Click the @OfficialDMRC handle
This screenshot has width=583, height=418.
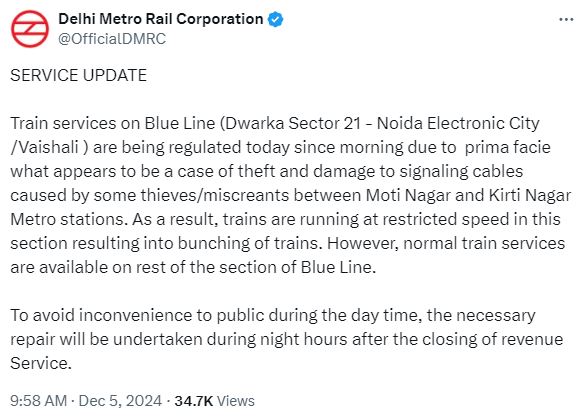pos(112,39)
